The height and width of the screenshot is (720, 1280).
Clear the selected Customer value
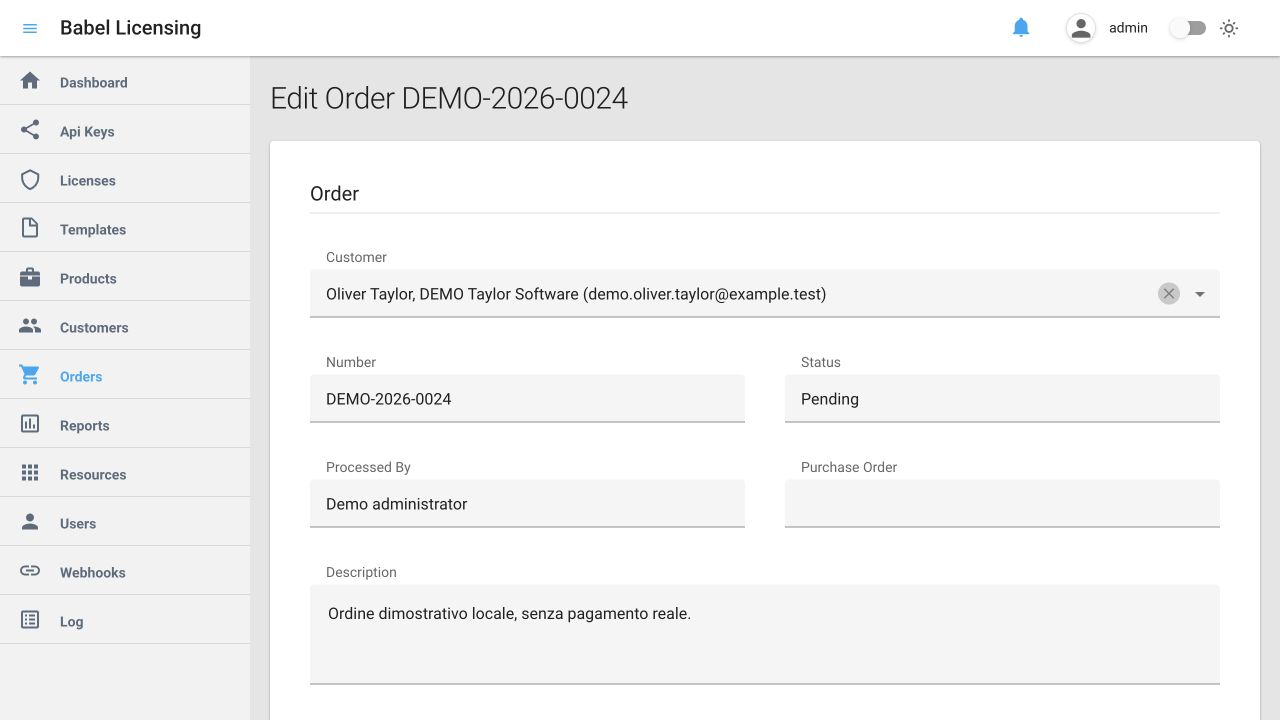[x=1169, y=293]
